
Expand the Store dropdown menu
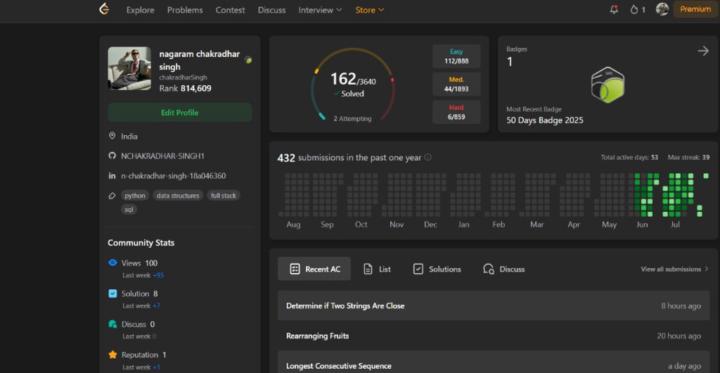[x=370, y=10]
